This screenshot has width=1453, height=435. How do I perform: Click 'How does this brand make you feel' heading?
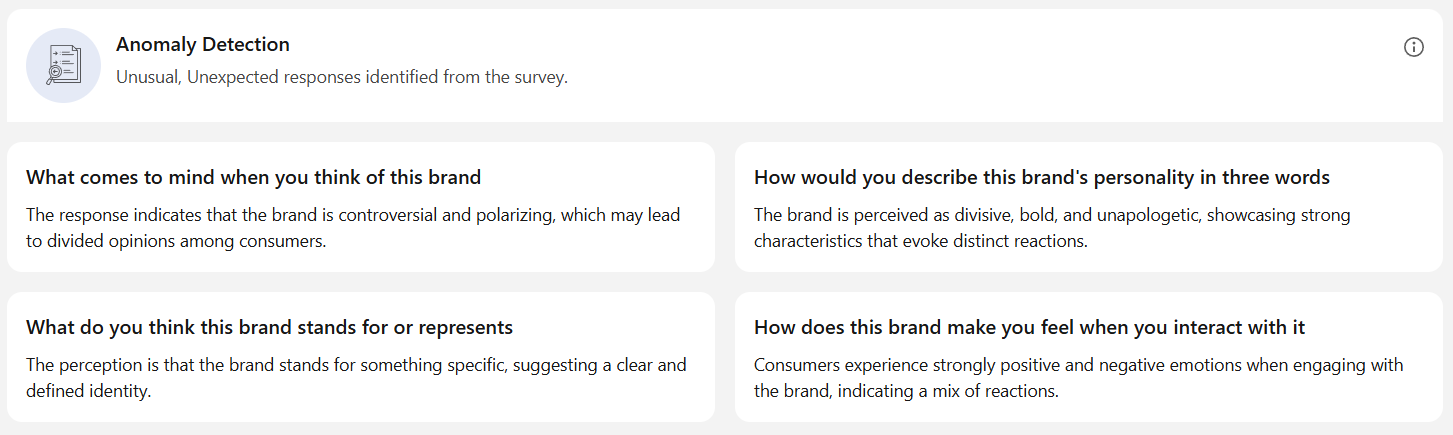(x=1030, y=327)
